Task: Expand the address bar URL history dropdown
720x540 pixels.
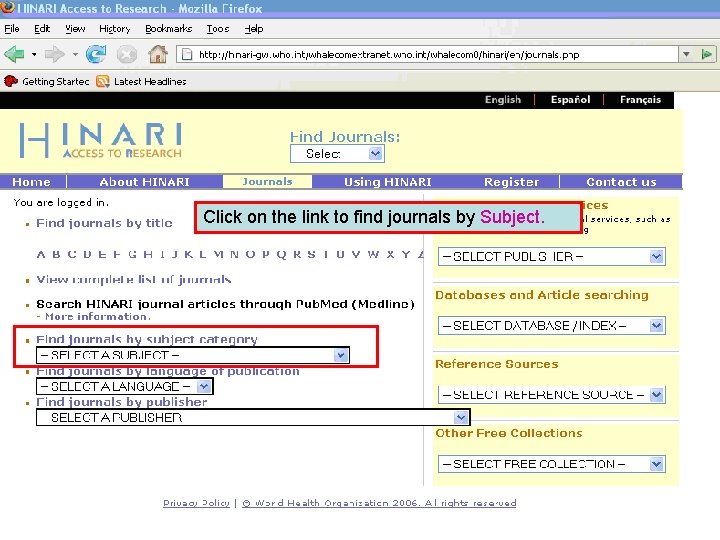Action: pyautogui.click(x=686, y=55)
